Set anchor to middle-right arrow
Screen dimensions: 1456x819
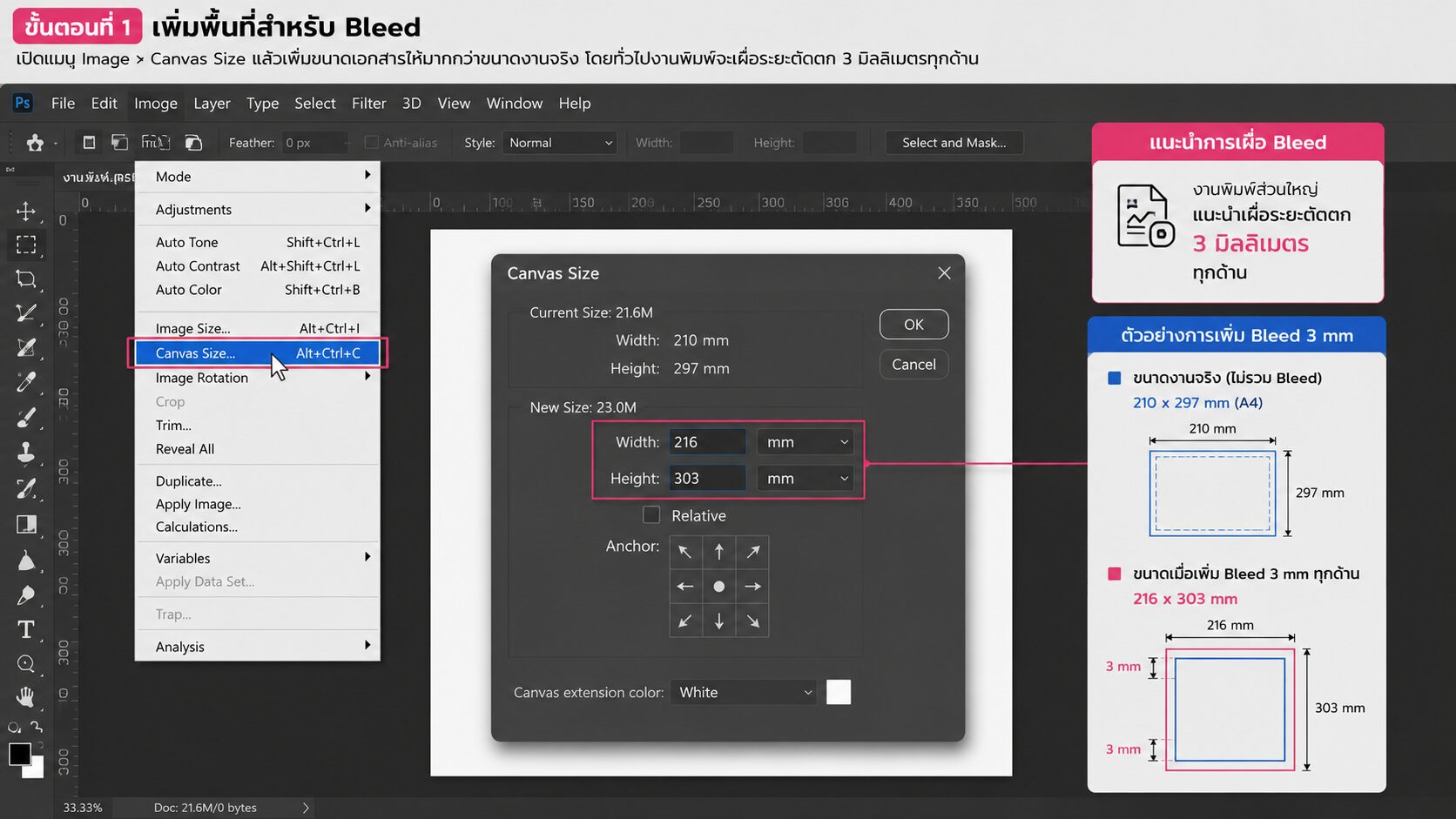tap(752, 587)
